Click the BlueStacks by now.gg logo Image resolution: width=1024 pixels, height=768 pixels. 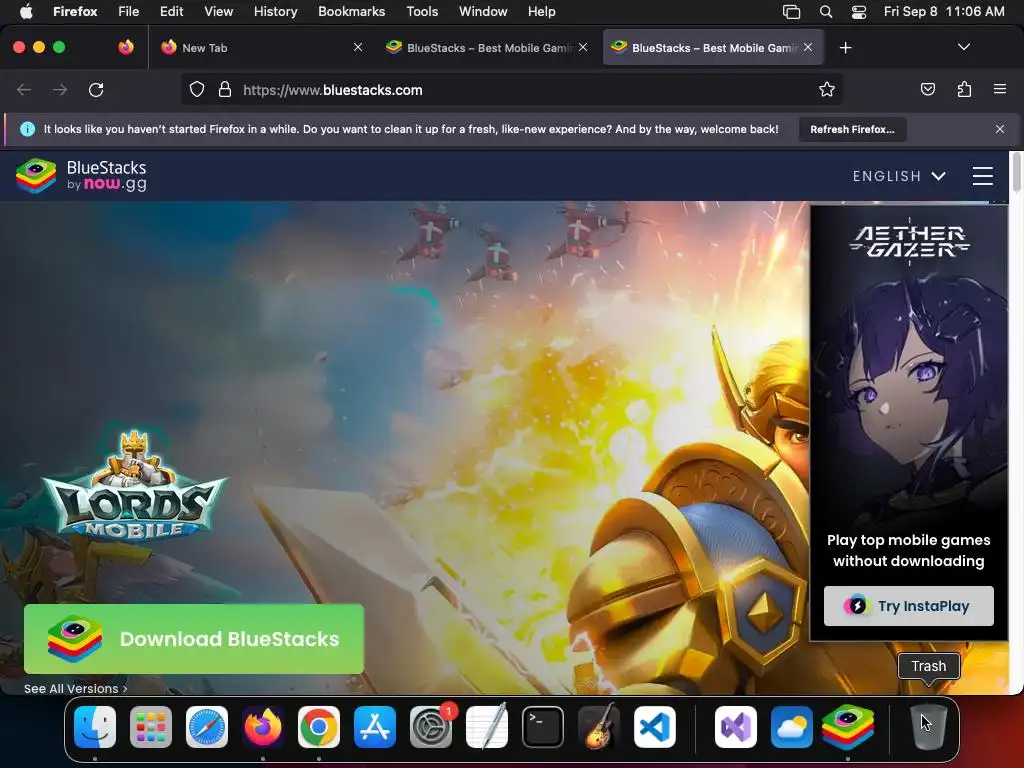(82, 176)
